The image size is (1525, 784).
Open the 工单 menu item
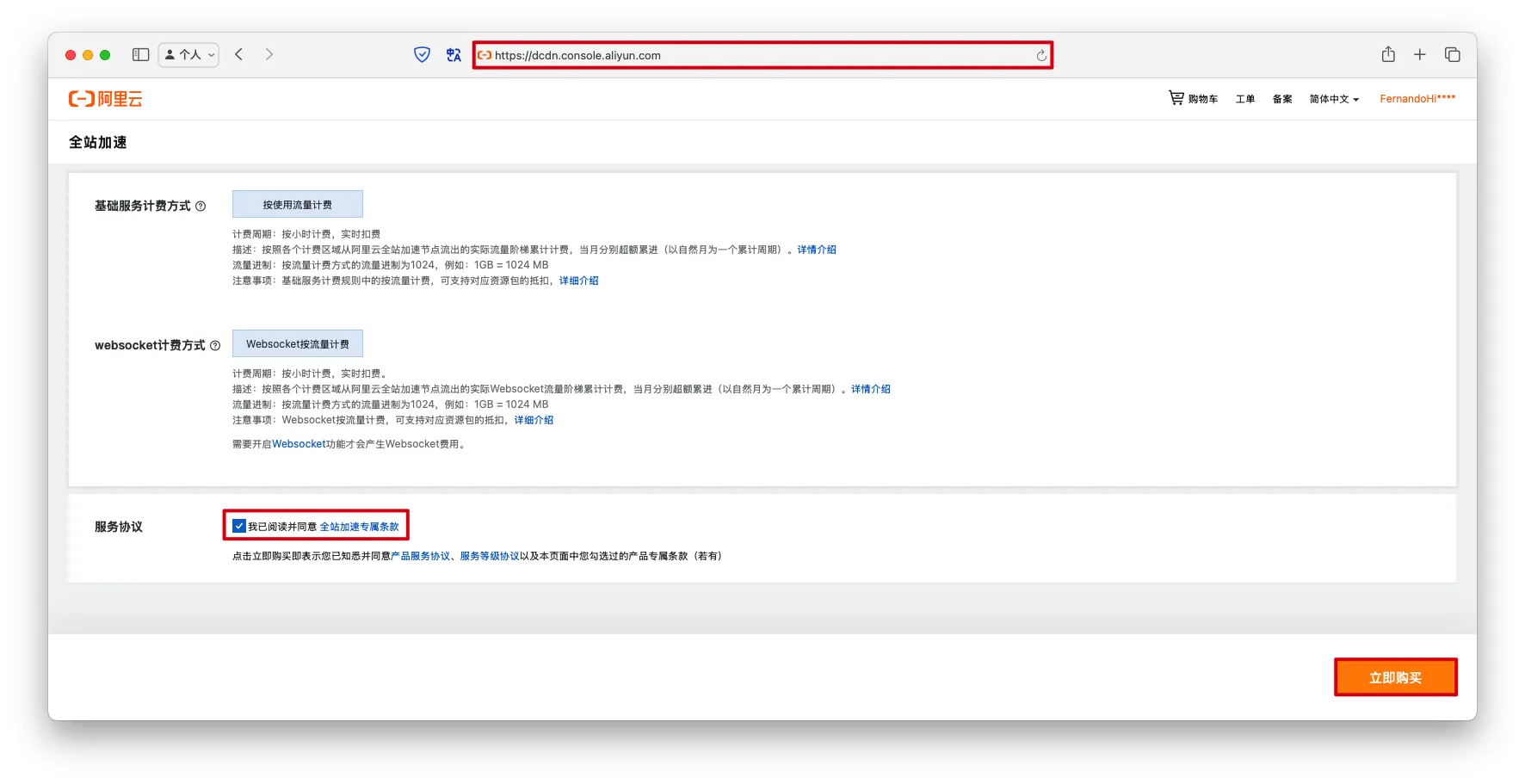[x=1245, y=99]
